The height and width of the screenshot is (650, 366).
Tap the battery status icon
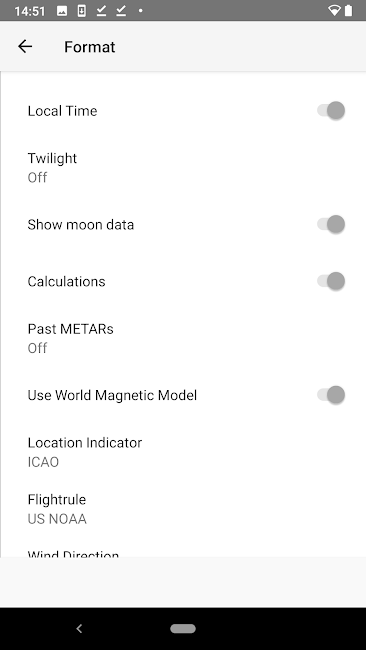click(349, 11)
